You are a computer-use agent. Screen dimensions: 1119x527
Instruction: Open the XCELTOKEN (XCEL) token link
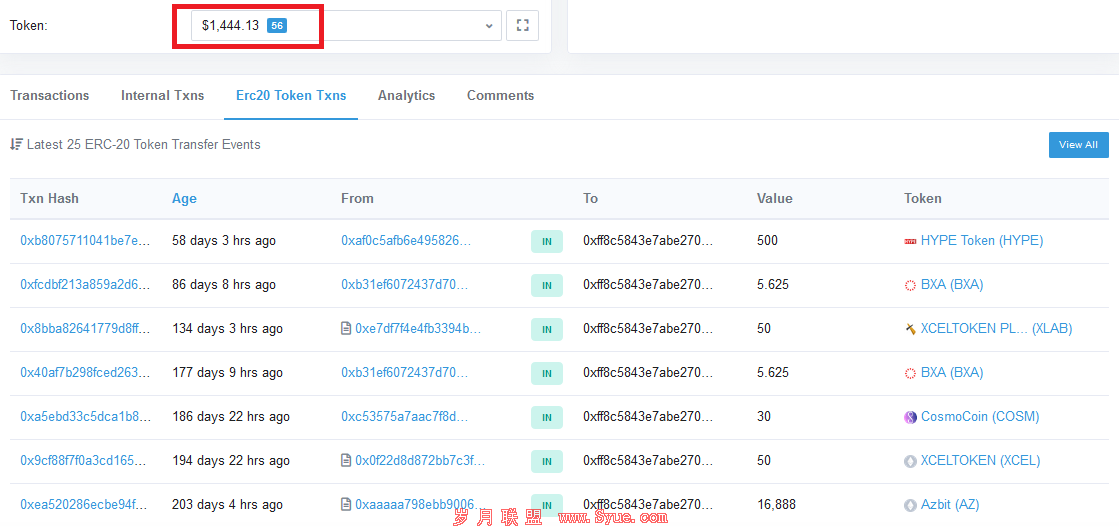coord(981,461)
